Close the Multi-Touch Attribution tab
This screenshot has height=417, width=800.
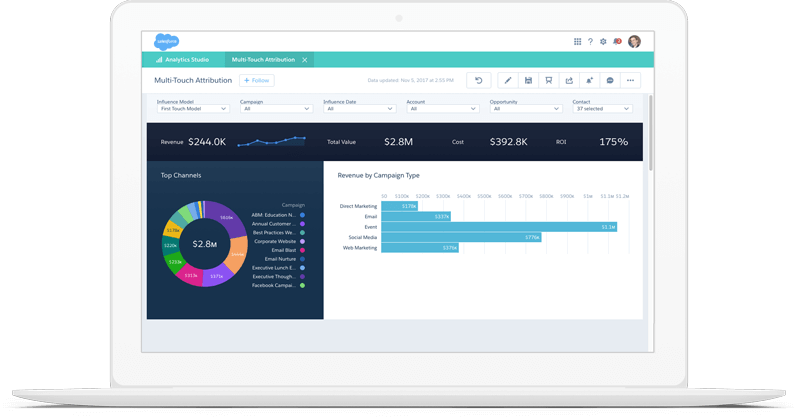[x=305, y=60]
